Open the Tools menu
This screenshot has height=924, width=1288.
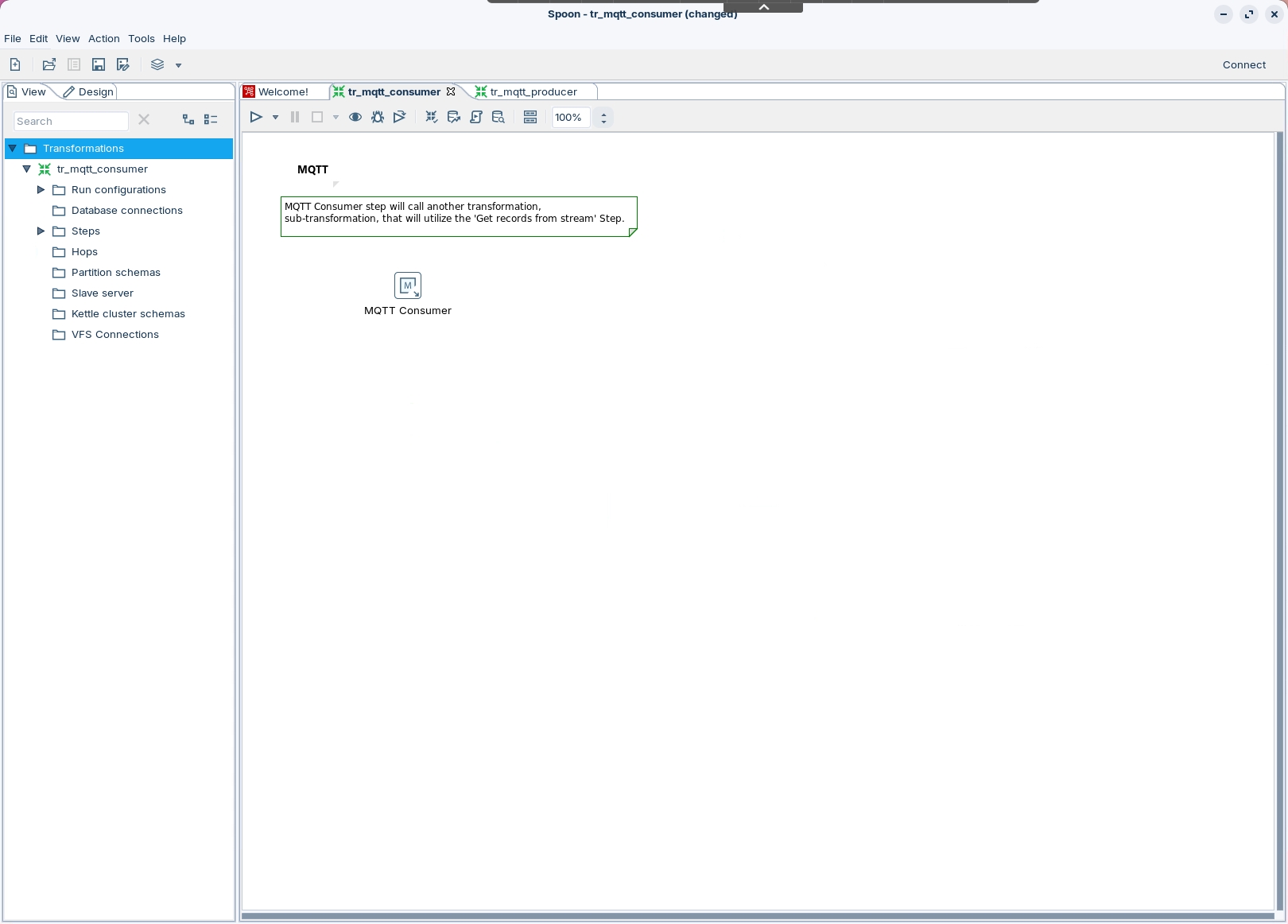[x=141, y=39]
